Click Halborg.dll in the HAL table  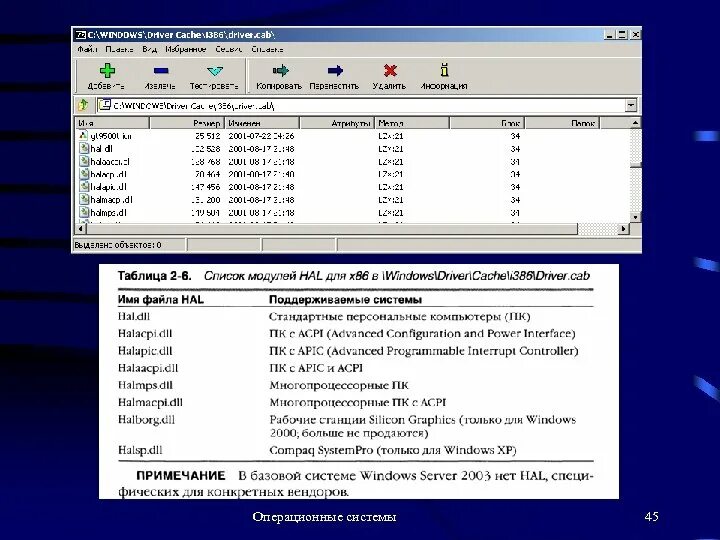point(146,420)
